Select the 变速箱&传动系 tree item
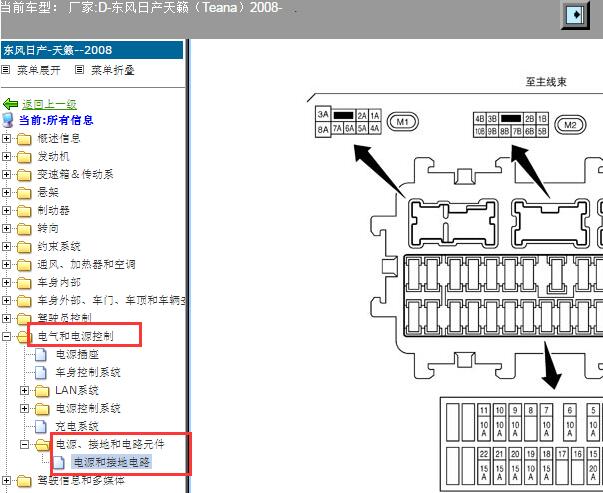The width and height of the screenshot is (603, 493). [x=75, y=175]
